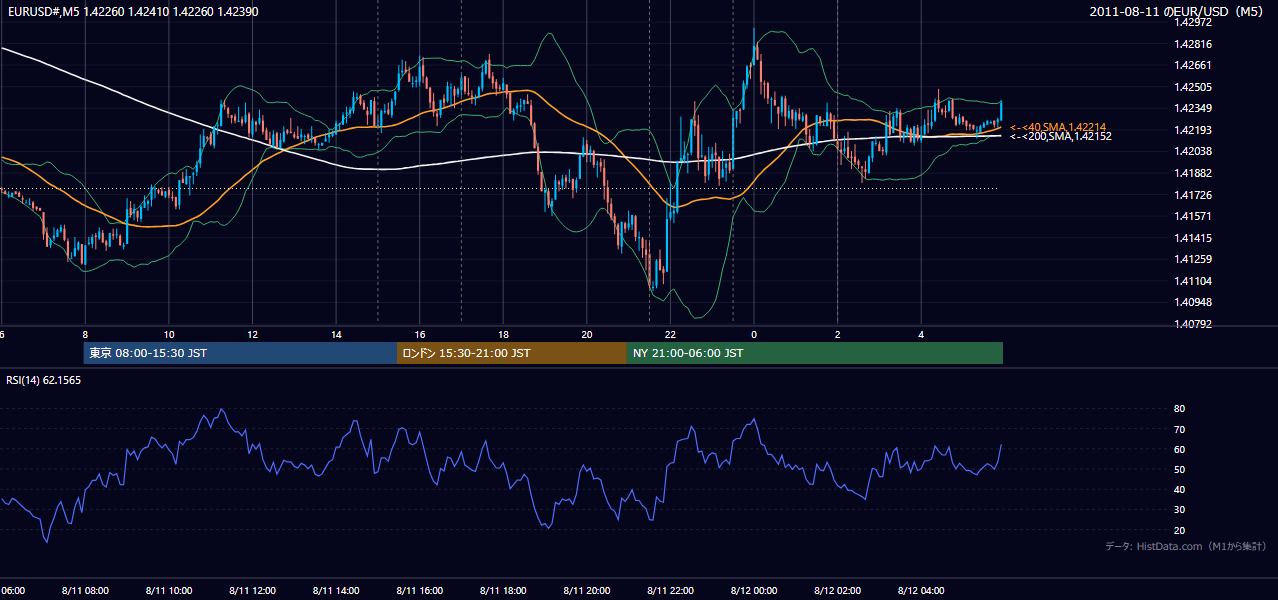
Task: Click the Tokyo 08:00-15:30 JST session bar
Action: coord(241,353)
